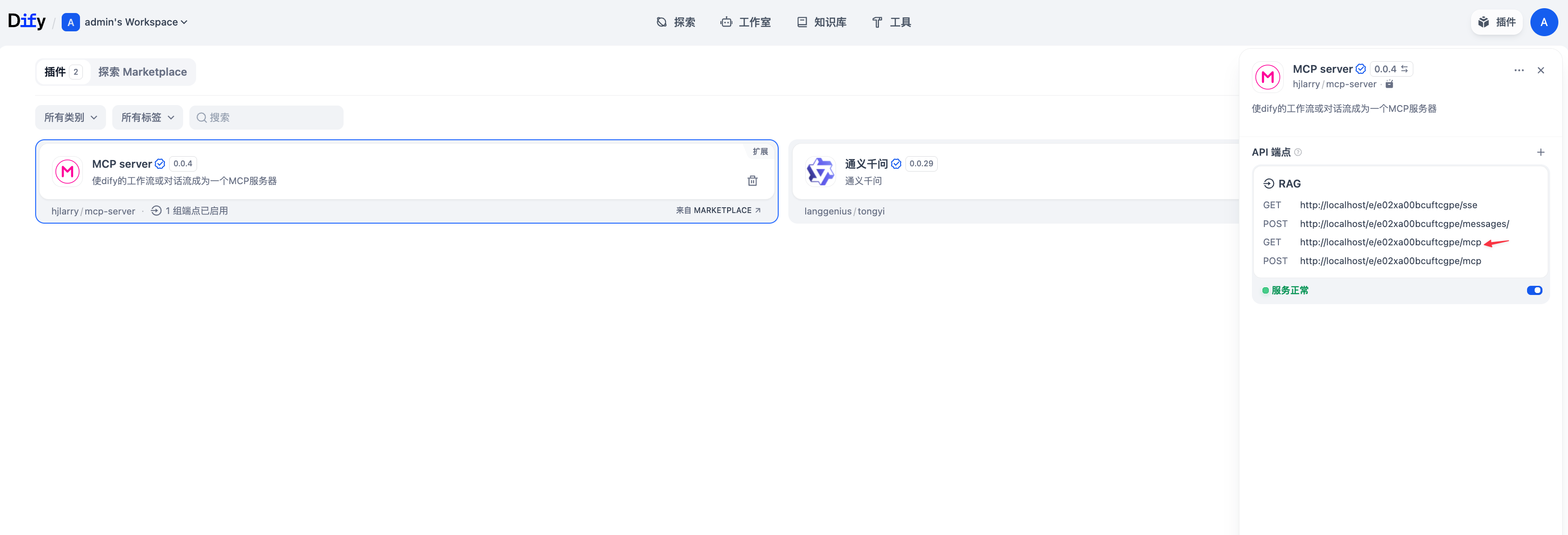Close the MCP server detail panel
This screenshot has width=1568, height=535.
pos(1541,70)
